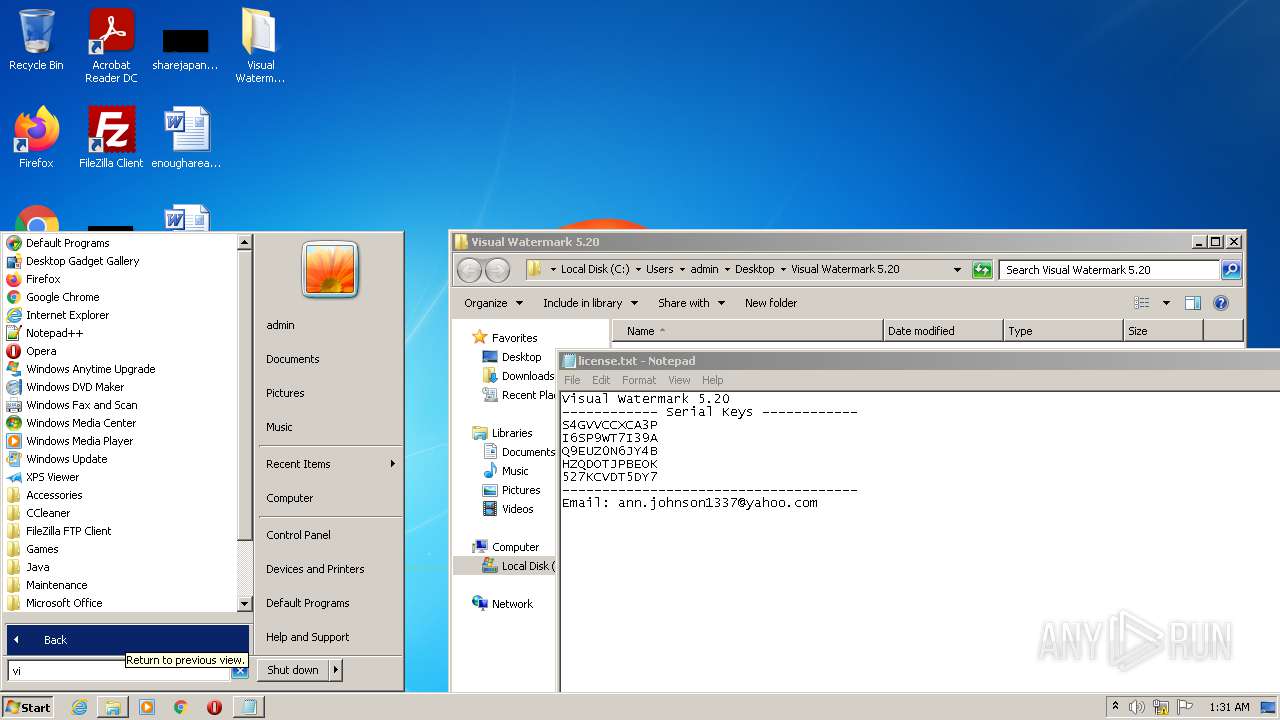
Task: Open Notepad Edit menu
Action: tap(601, 380)
